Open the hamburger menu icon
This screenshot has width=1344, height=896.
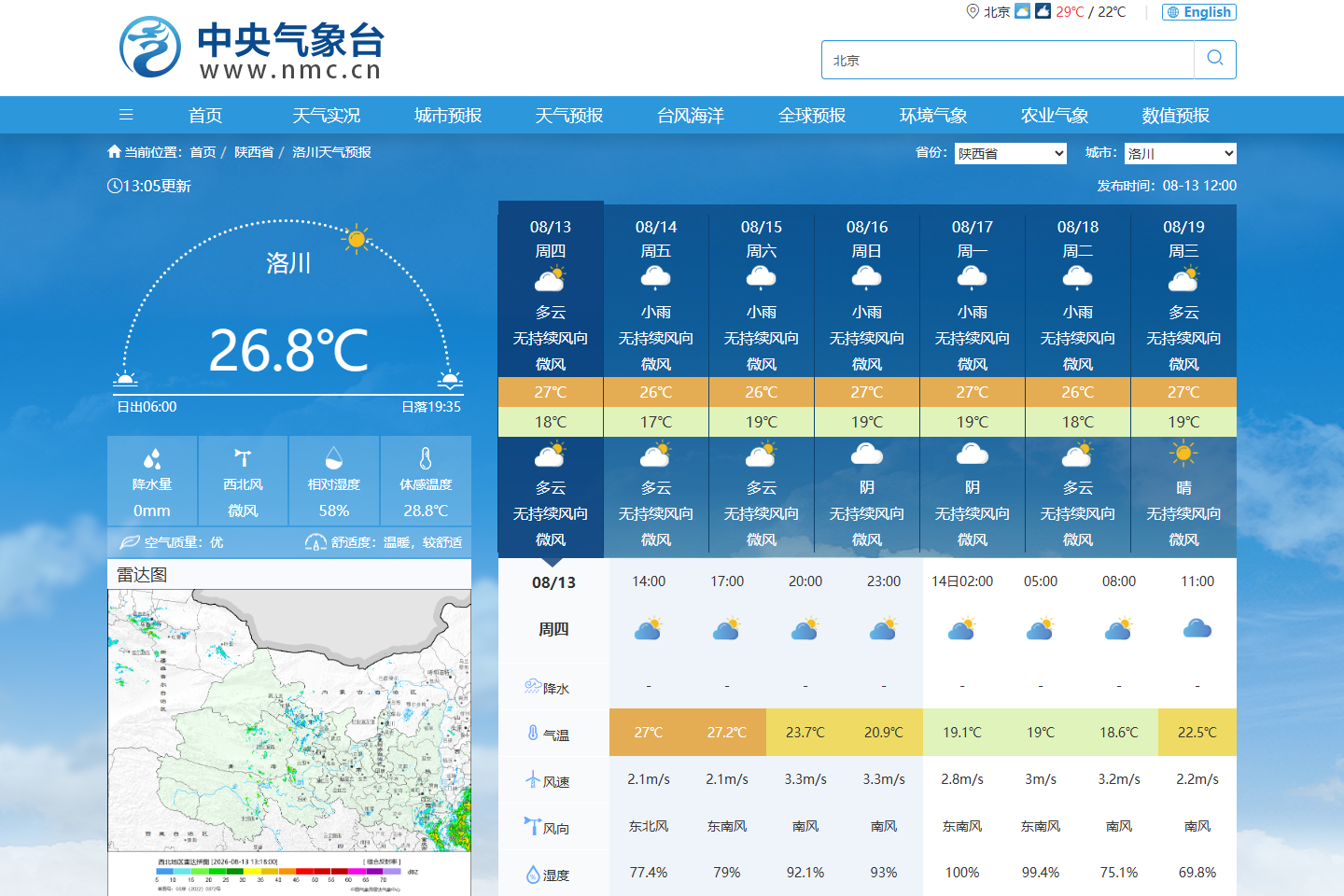tap(126, 115)
